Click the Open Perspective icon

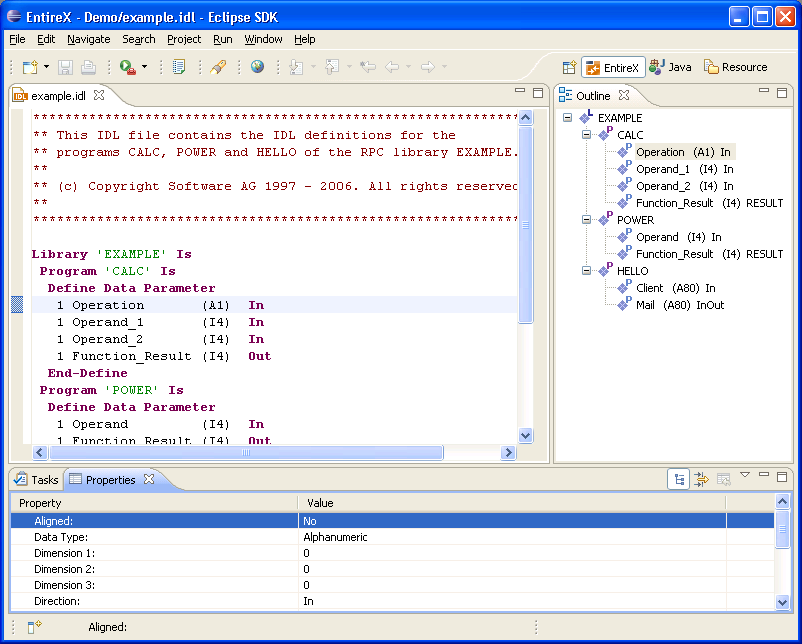click(569, 68)
